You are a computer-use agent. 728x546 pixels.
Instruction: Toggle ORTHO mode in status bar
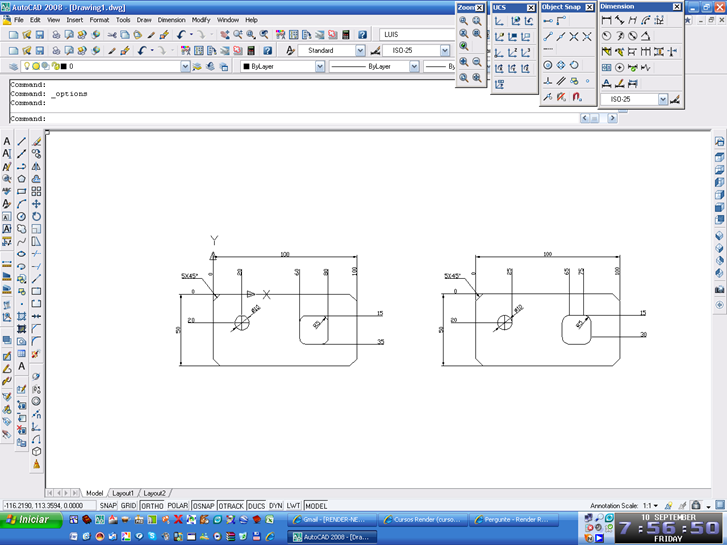coord(152,506)
